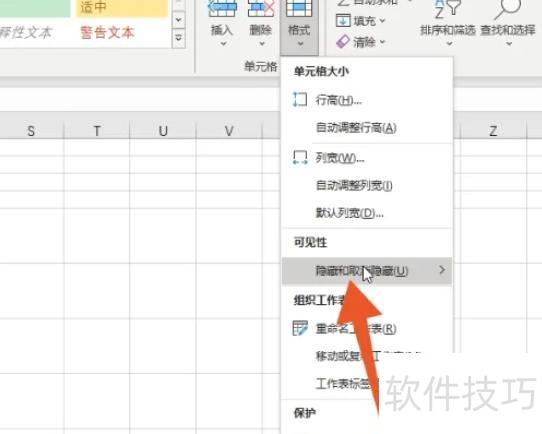542x434 pixels.
Task: Click the Rename Sheet icon
Action: (x=300, y=328)
